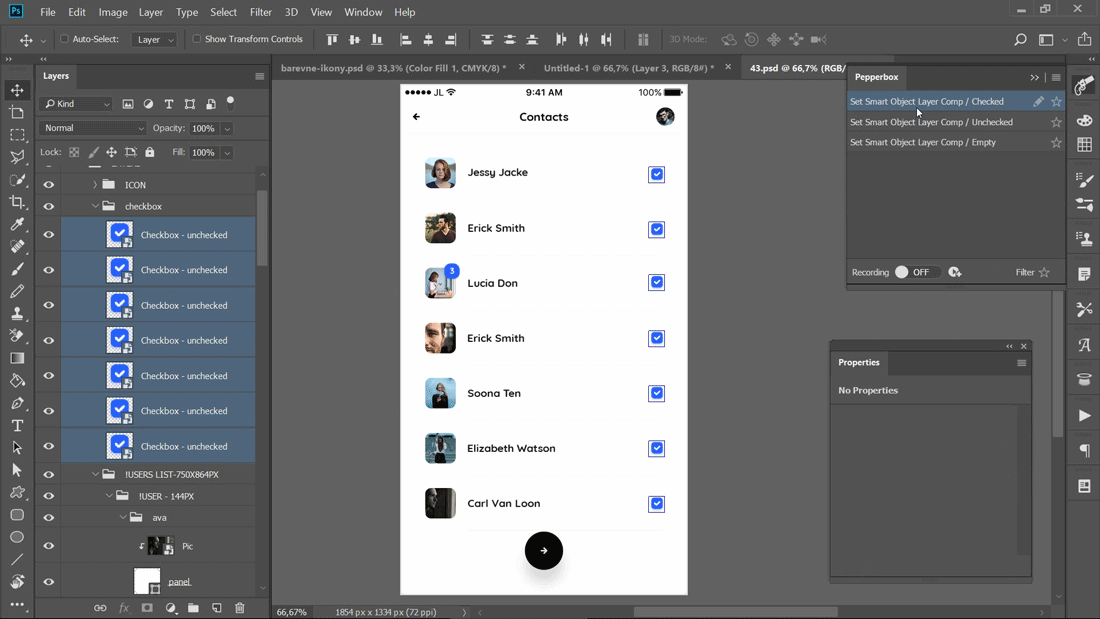This screenshot has height=619, width=1100.
Task: Open the Normal blend mode dropdown
Action: pyautogui.click(x=92, y=128)
